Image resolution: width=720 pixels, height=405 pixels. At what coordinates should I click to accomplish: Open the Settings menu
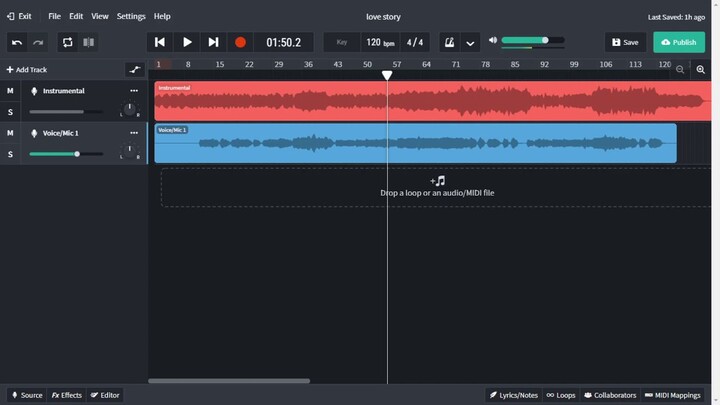point(131,16)
